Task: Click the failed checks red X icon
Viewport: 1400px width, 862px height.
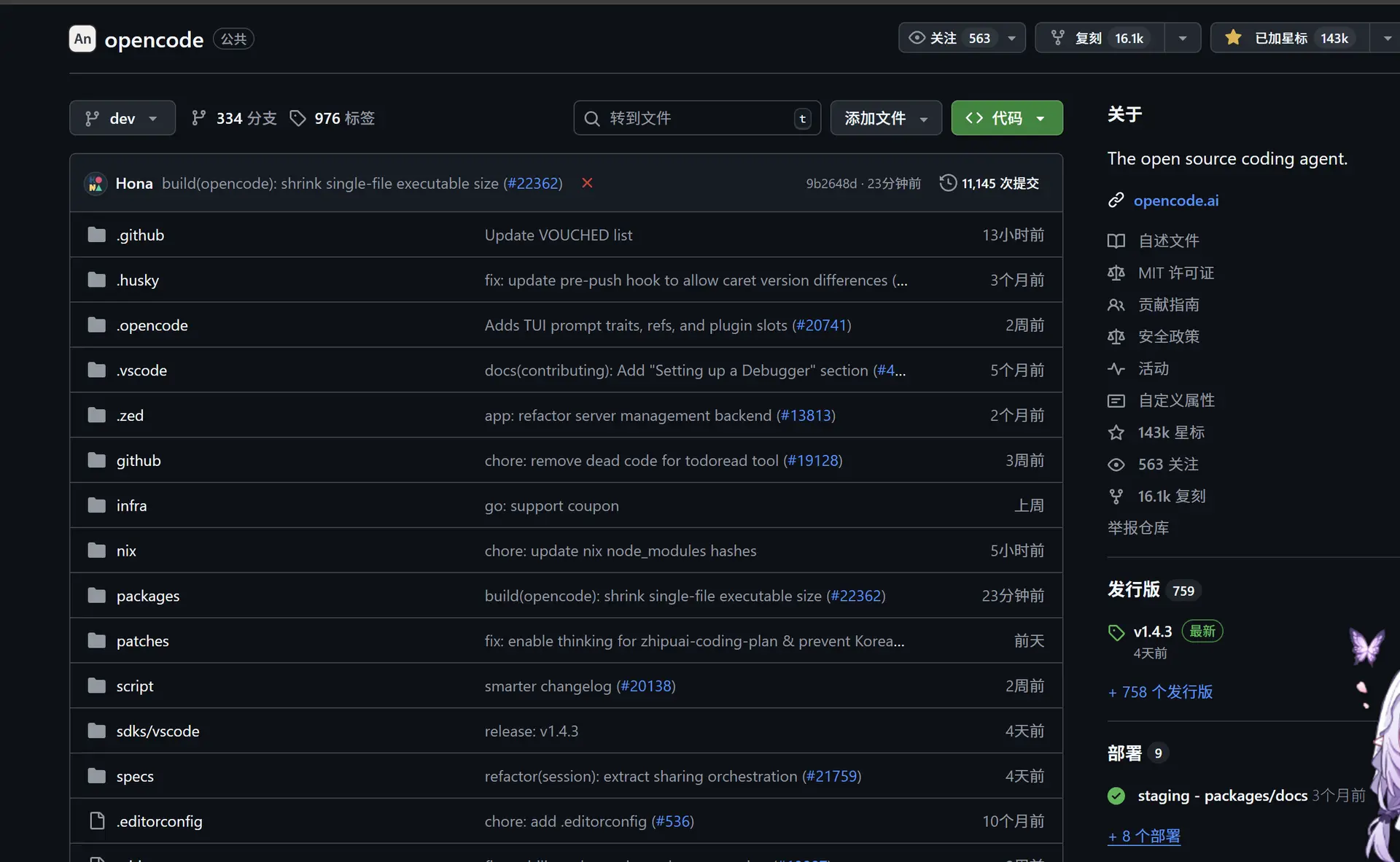Action: [587, 183]
